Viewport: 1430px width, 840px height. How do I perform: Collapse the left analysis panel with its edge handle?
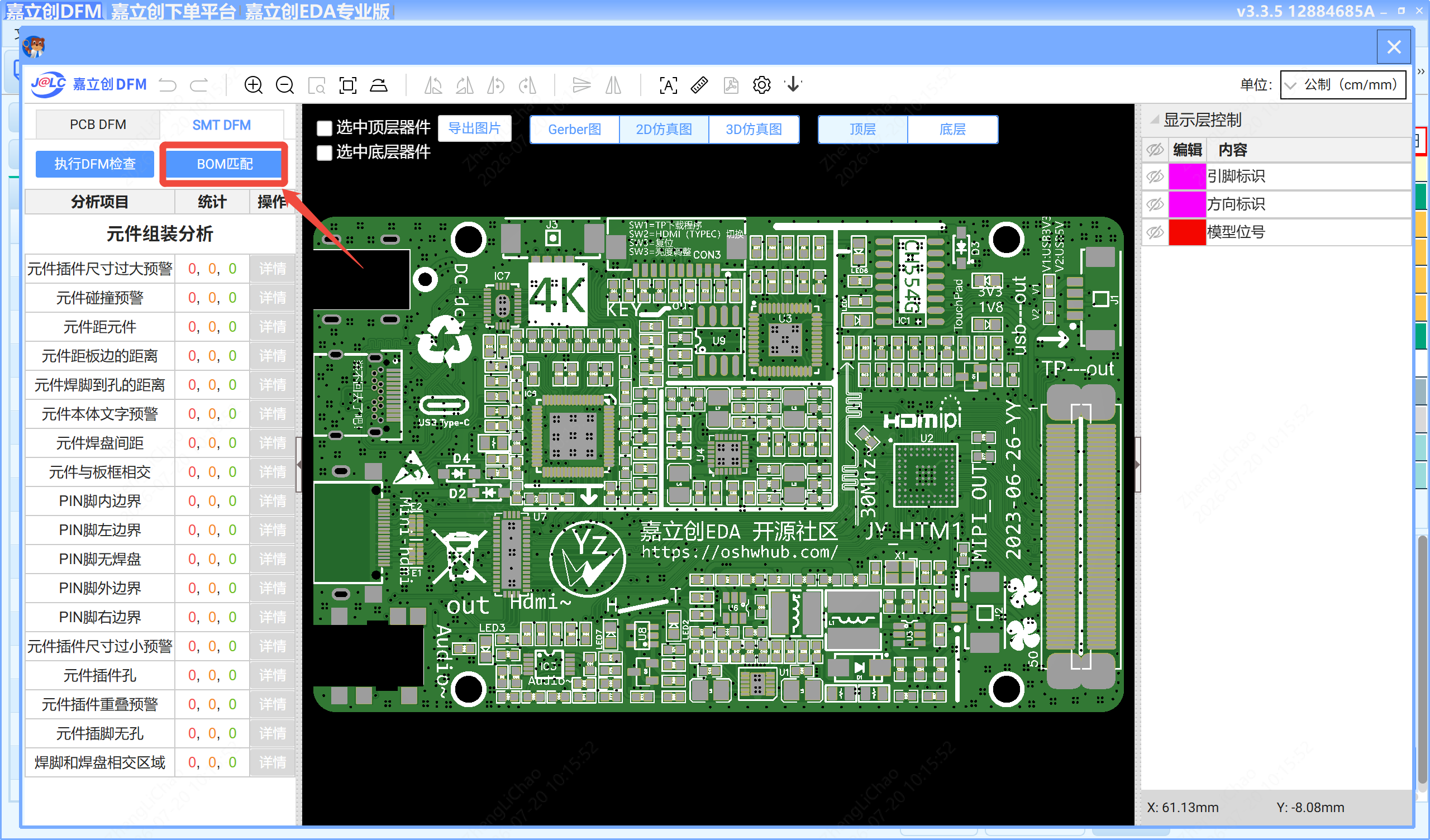pos(299,464)
